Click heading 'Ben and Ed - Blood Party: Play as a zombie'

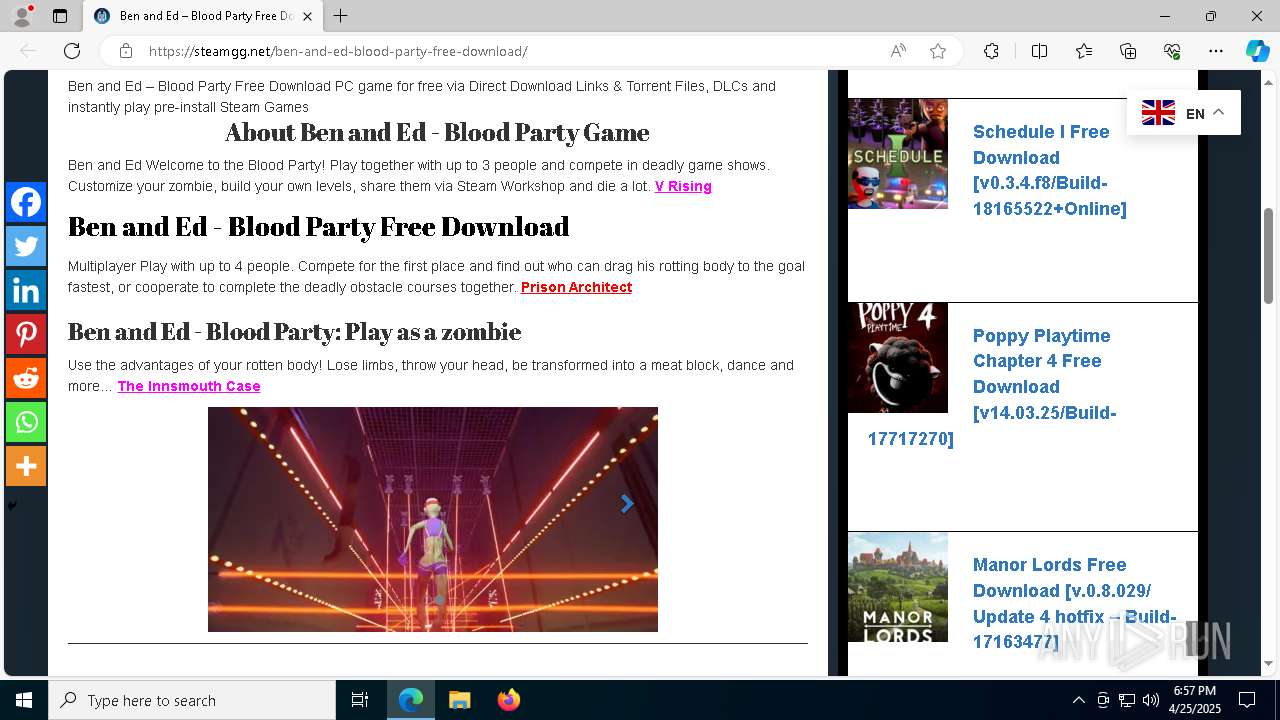click(294, 331)
